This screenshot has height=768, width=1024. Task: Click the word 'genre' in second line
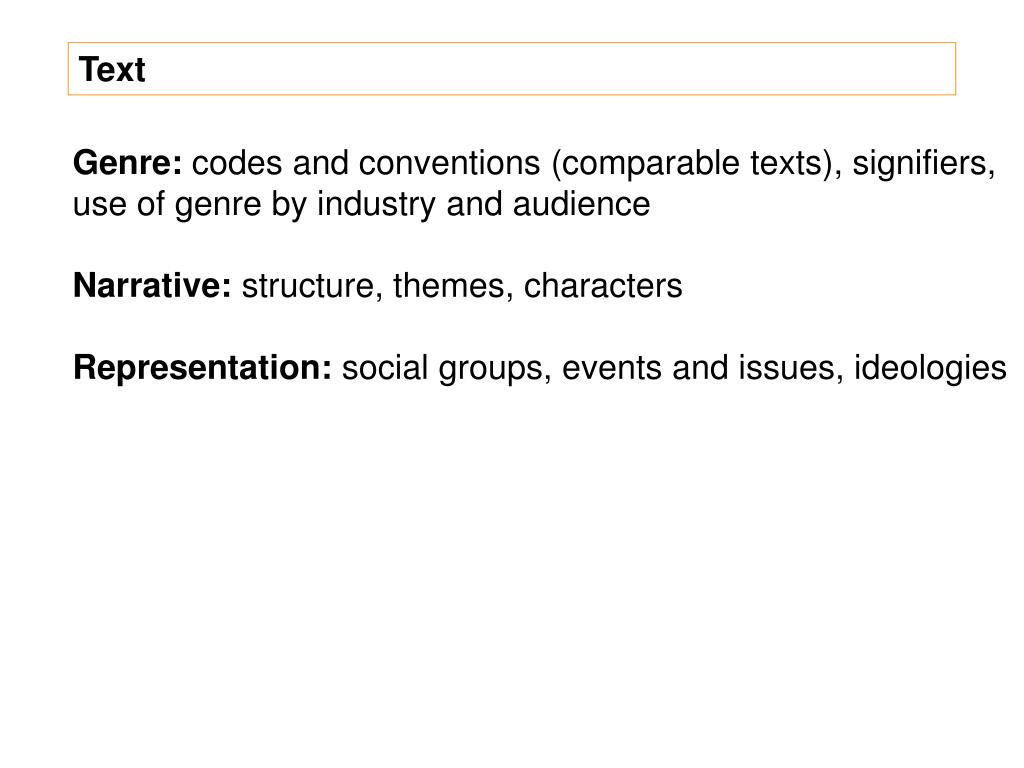[218, 205]
